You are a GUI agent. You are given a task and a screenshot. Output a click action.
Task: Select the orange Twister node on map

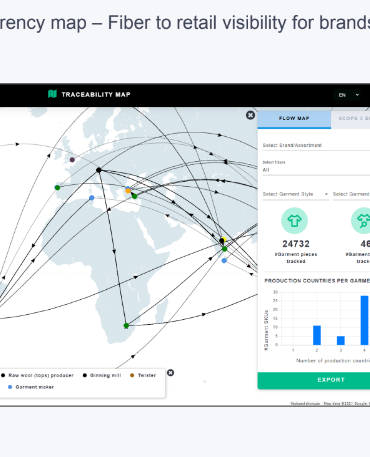tap(128, 191)
